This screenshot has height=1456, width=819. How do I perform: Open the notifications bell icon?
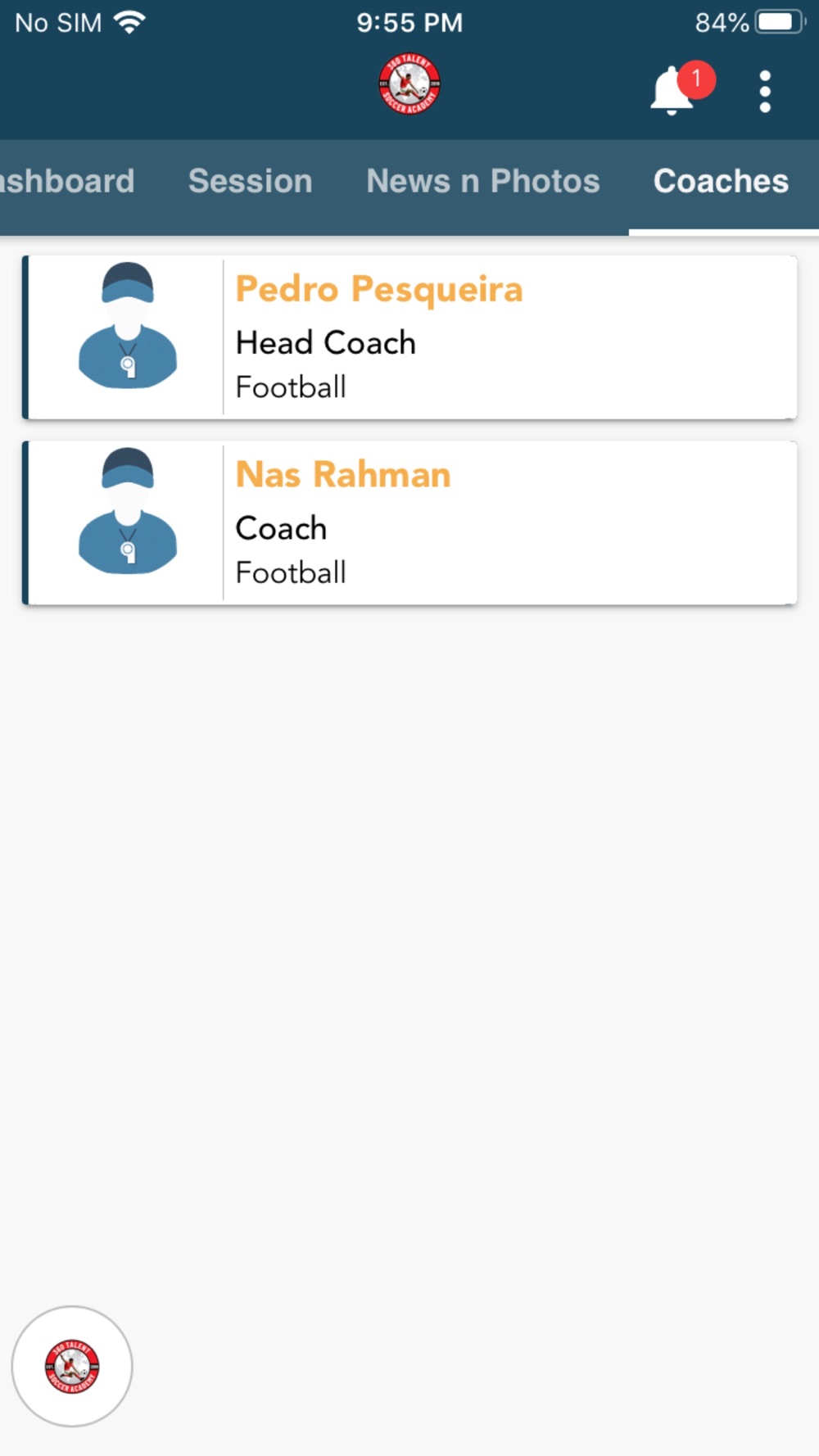pos(672,91)
